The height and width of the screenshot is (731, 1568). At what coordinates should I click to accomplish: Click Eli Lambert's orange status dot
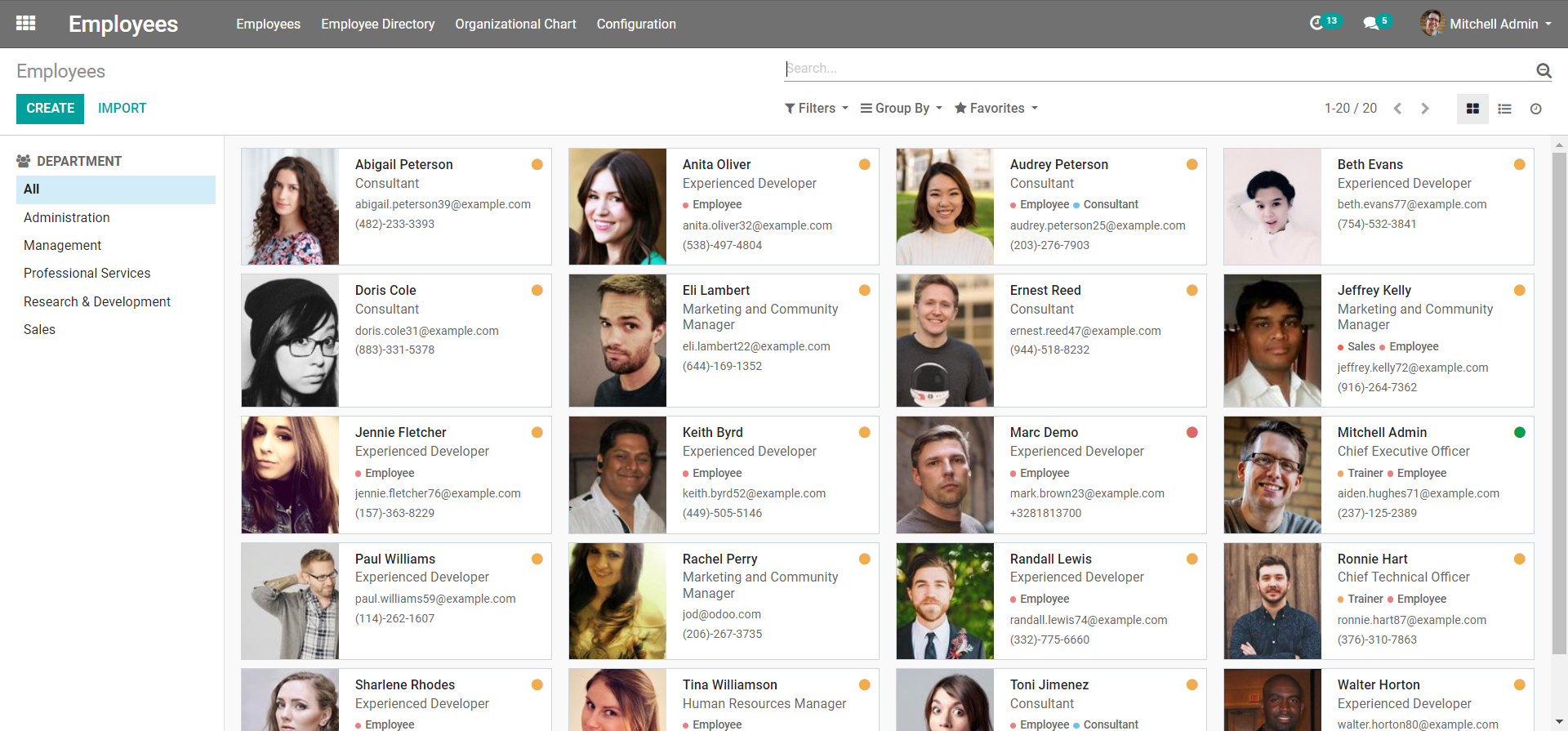pos(865,290)
